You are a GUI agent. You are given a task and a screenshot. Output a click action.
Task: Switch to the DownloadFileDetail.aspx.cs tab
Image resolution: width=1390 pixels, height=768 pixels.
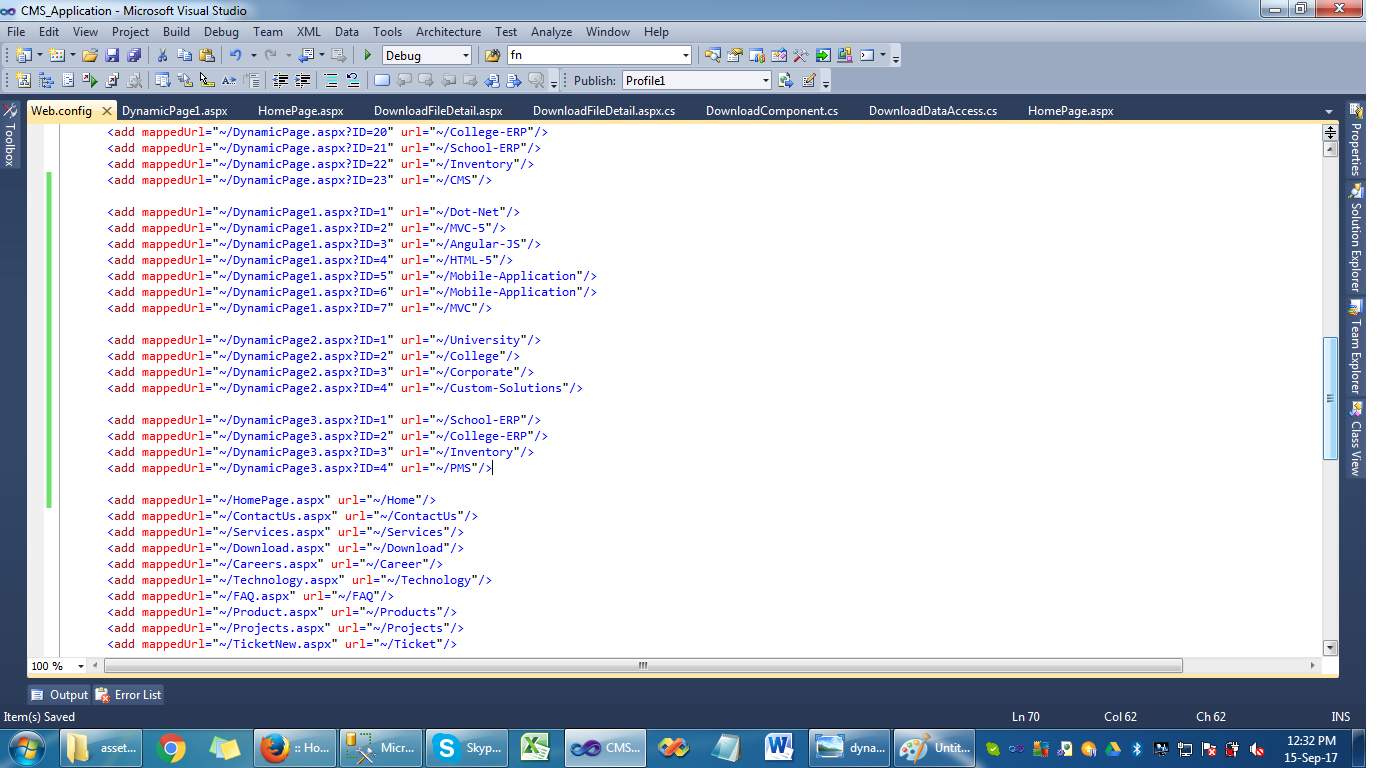(x=604, y=111)
